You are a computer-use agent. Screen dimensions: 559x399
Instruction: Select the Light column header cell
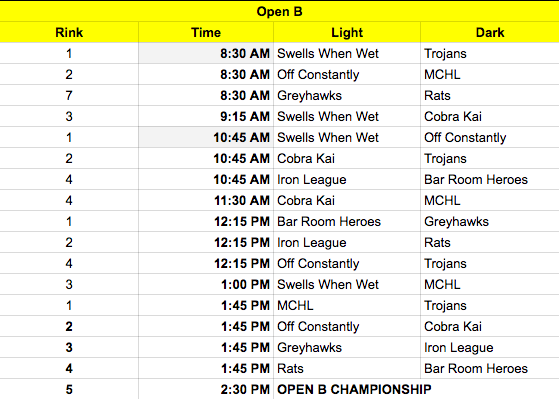click(x=347, y=32)
